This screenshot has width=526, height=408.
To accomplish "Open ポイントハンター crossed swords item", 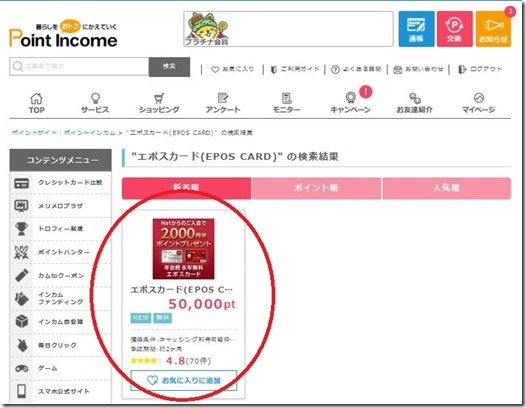I will tap(61, 252).
